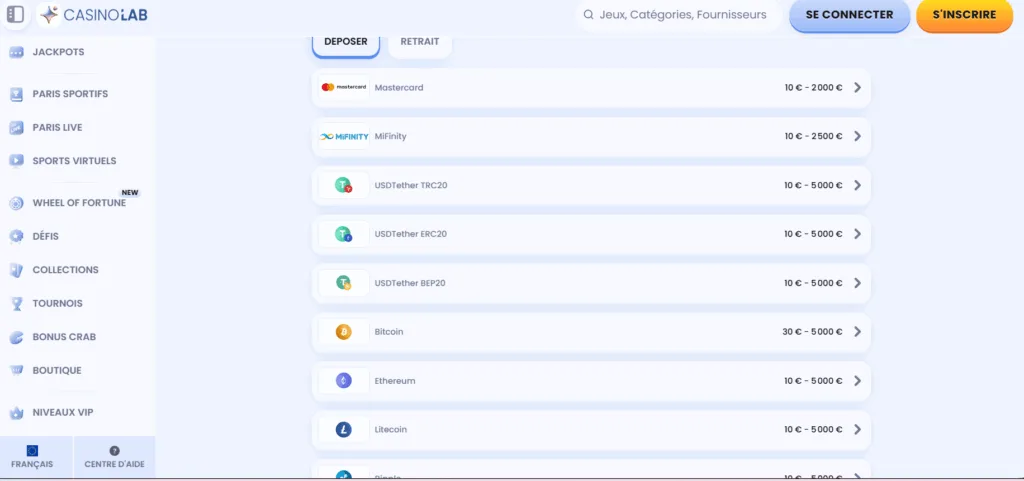Open the Jackpots sidebar icon
The image size is (1024, 481).
[x=16, y=52]
